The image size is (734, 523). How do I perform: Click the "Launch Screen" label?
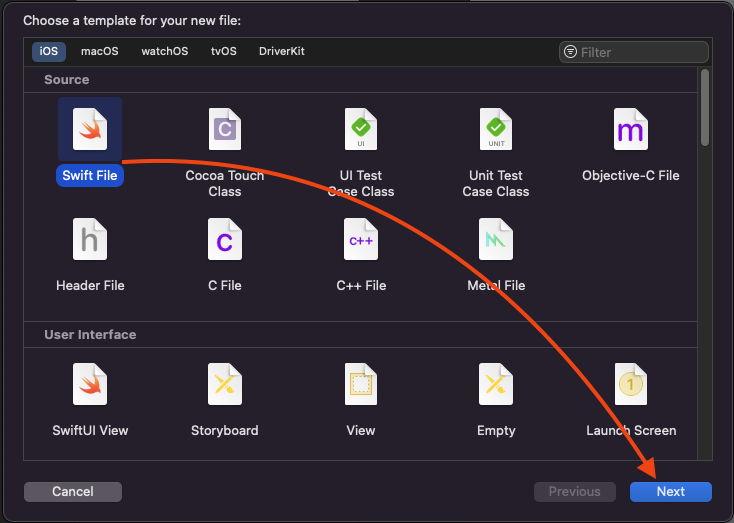[631, 431]
